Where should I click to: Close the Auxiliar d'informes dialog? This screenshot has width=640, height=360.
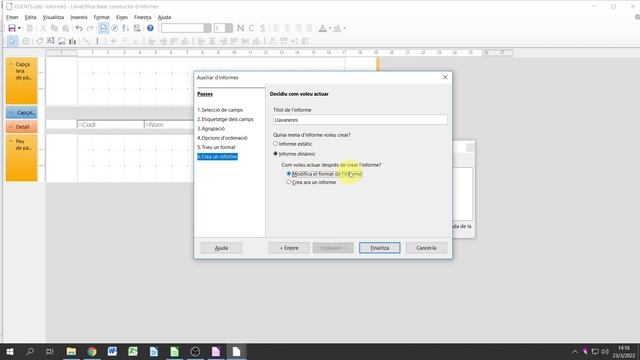[445, 77]
